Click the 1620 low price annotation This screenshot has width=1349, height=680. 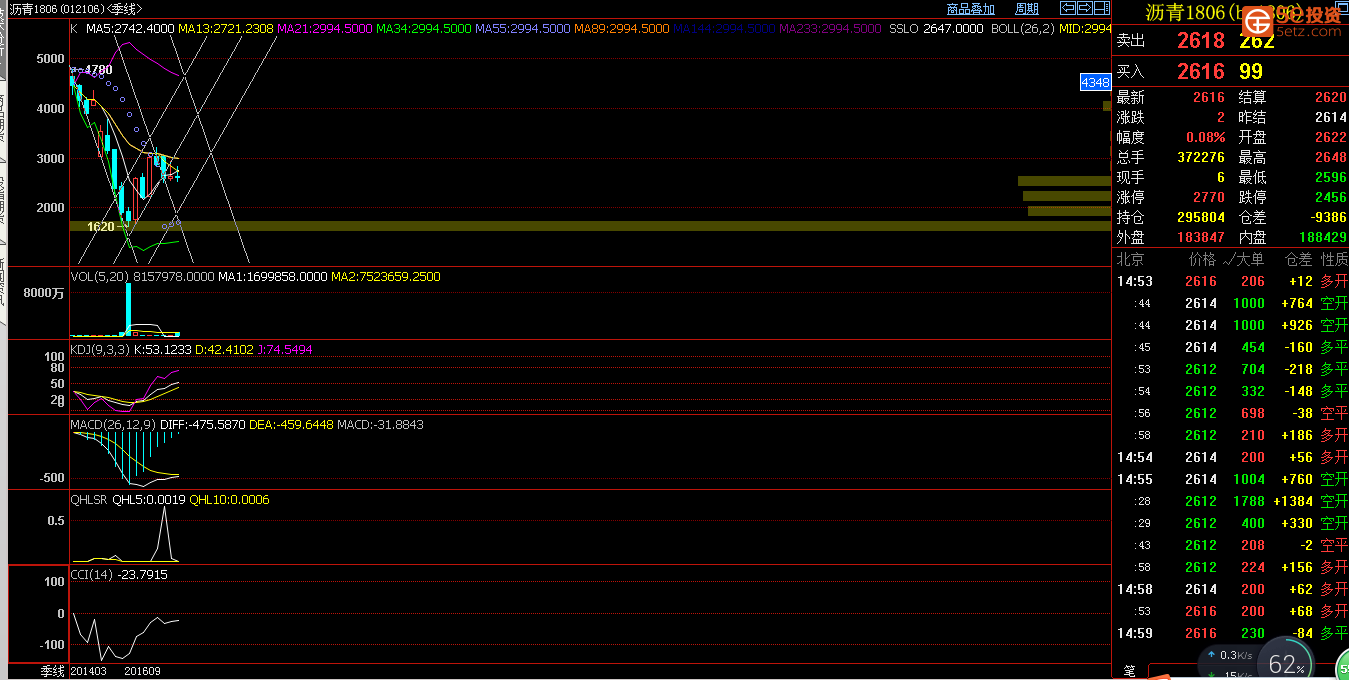click(x=101, y=227)
